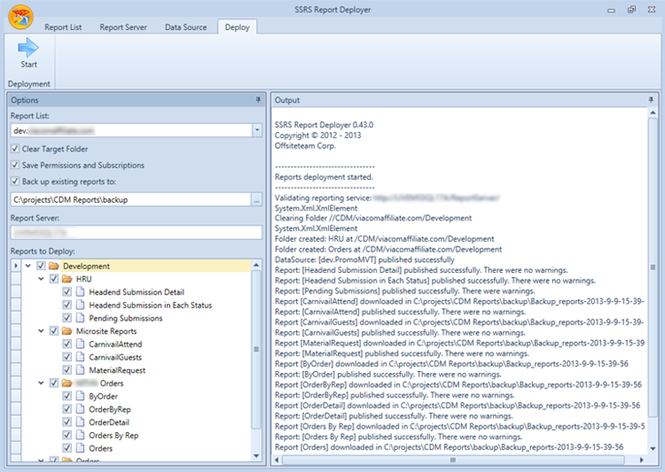Click the document icon beside the Orders report
Screen dimensions: 665x472
click(80, 448)
